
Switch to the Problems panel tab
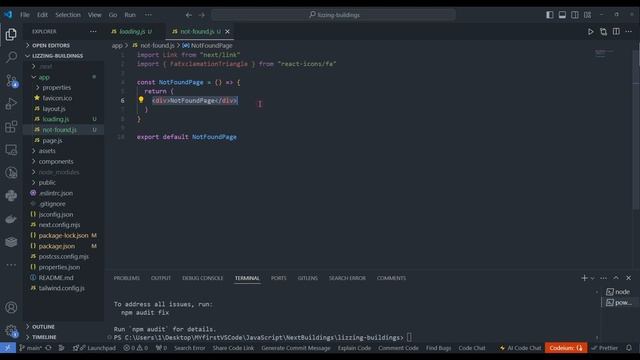127,278
